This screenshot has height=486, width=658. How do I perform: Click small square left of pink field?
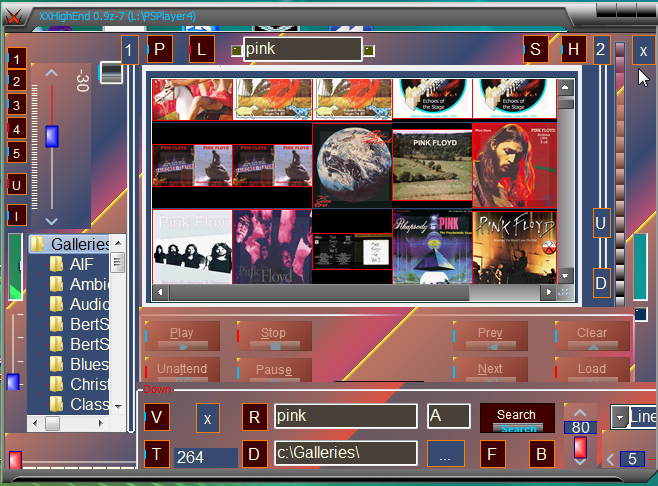point(237,51)
